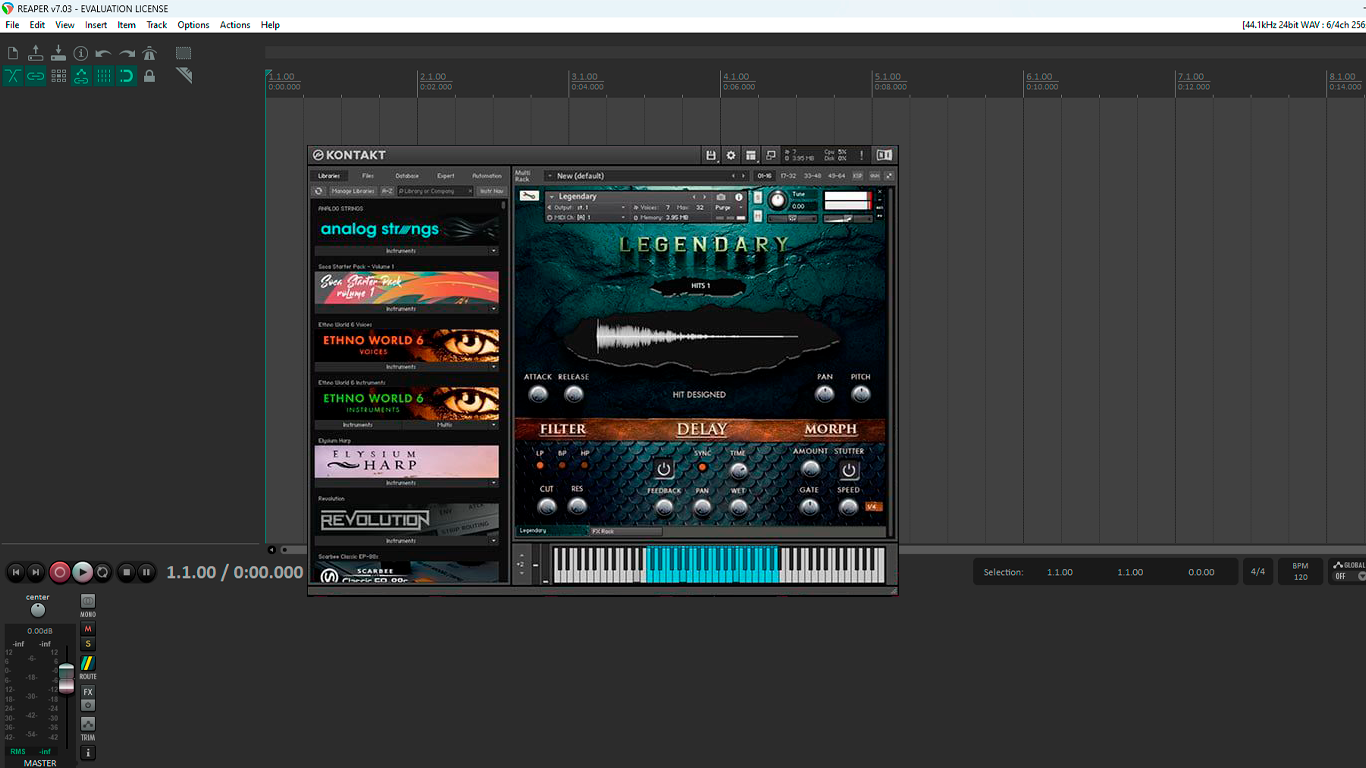Enable the STUTTER power button
This screenshot has height=768, width=1366.
point(849,470)
